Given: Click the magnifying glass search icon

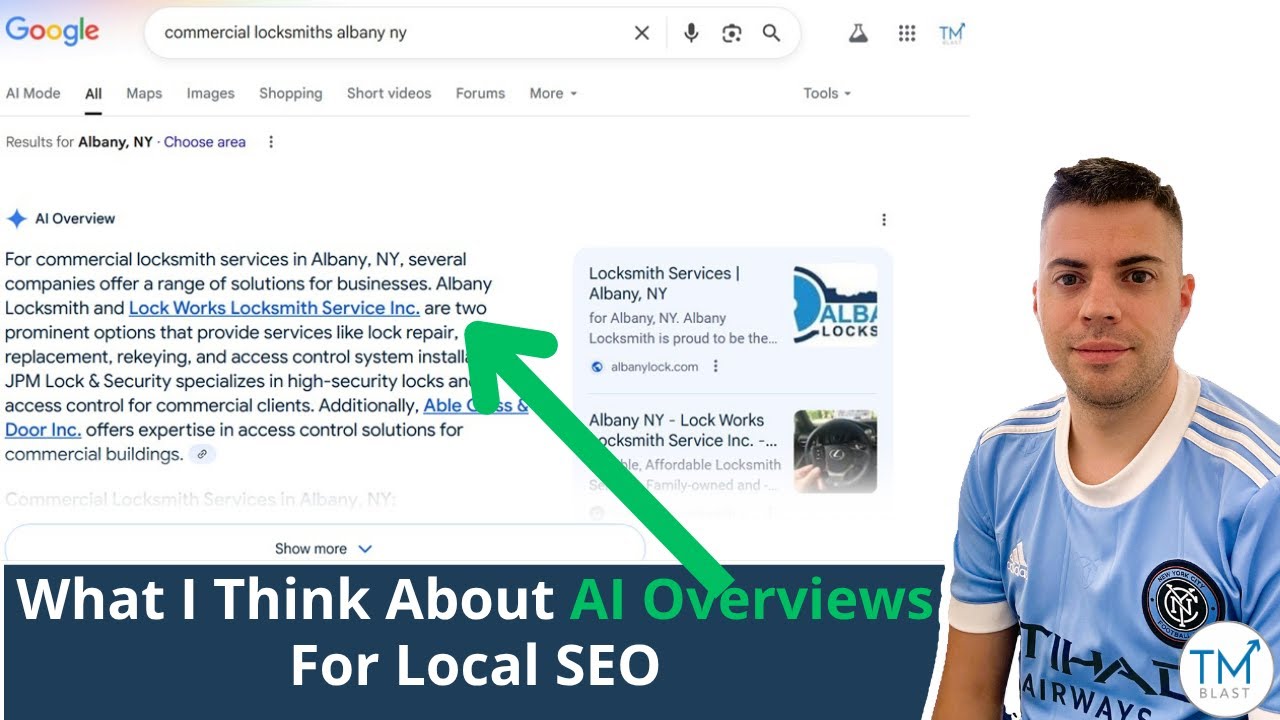Looking at the screenshot, I should [x=771, y=33].
